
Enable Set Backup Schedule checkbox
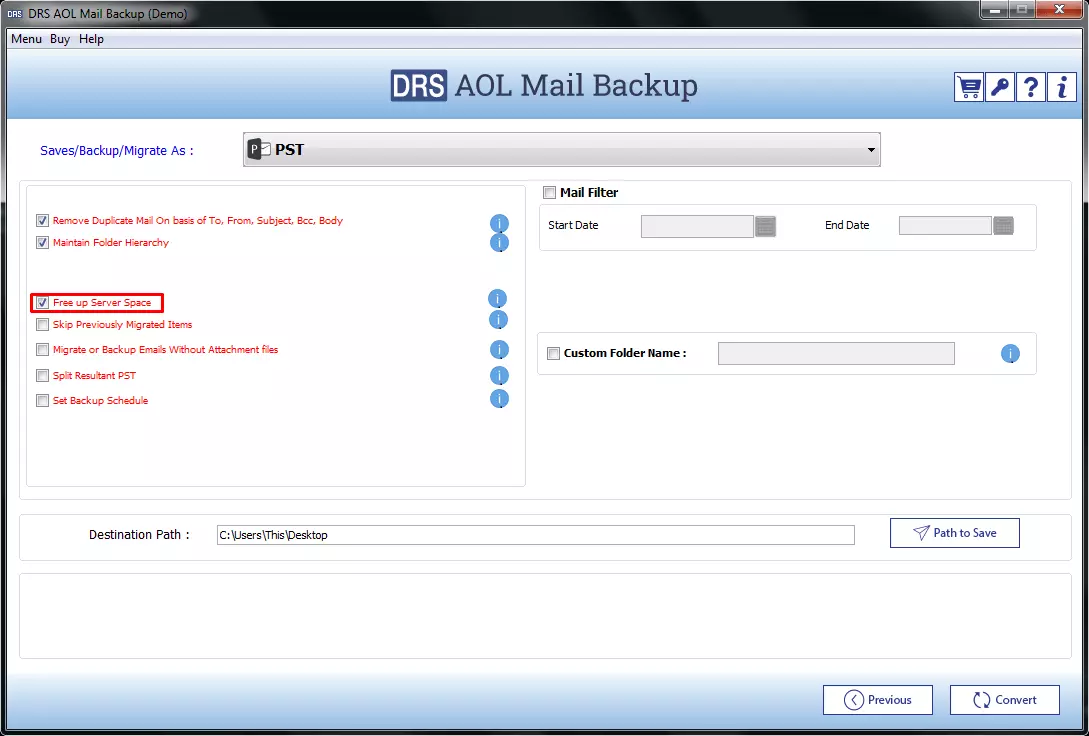pos(42,401)
